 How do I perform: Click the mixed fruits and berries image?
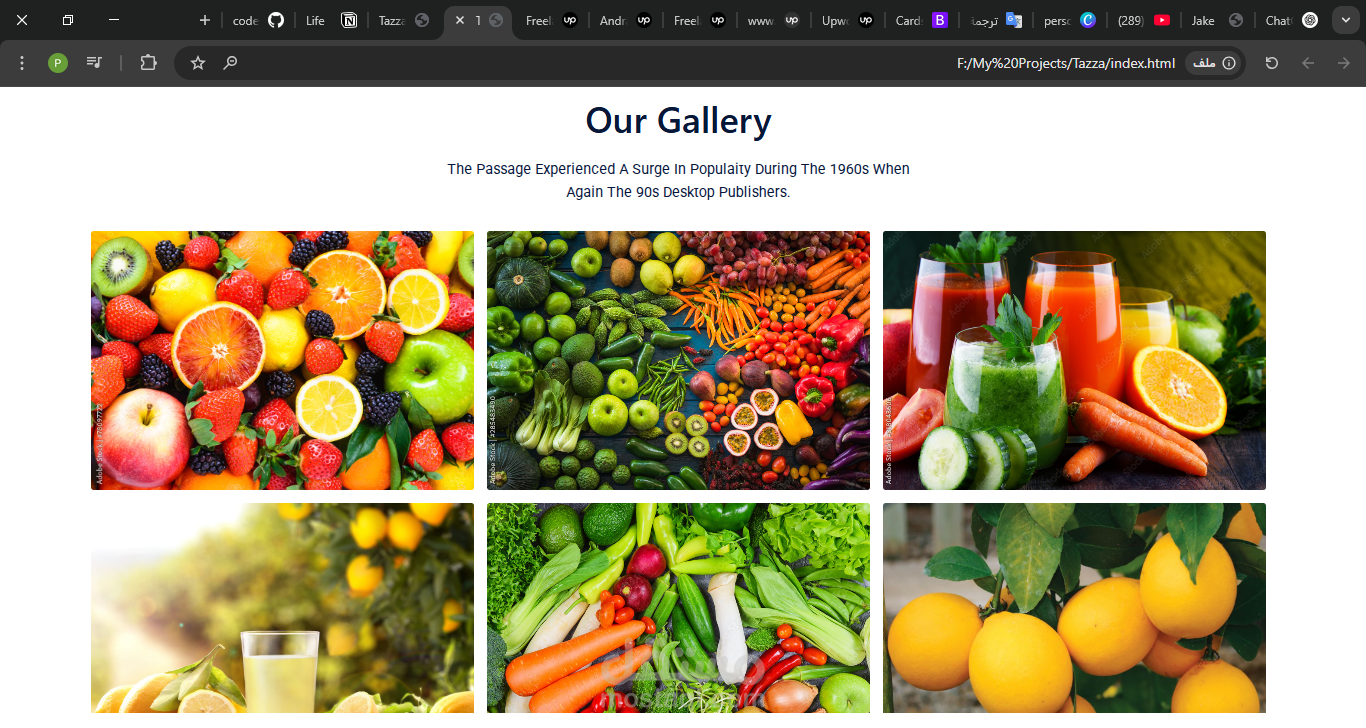[282, 360]
